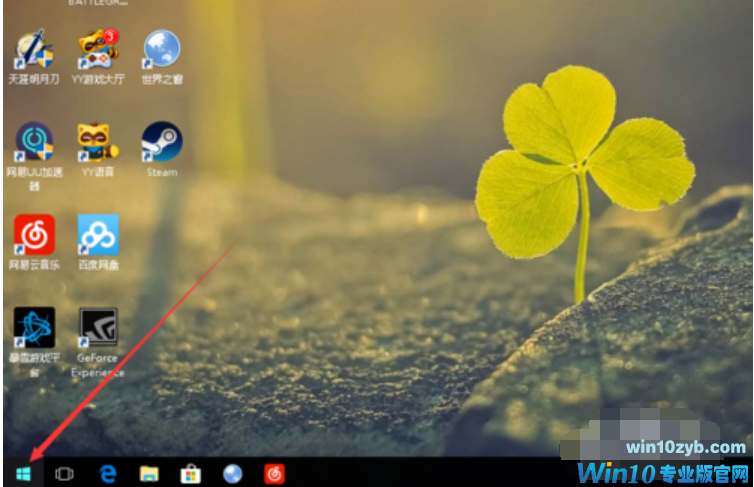Image resolution: width=754 pixels, height=487 pixels.
Task: Select the YY语音 desktop shortcut
Action: point(98,144)
